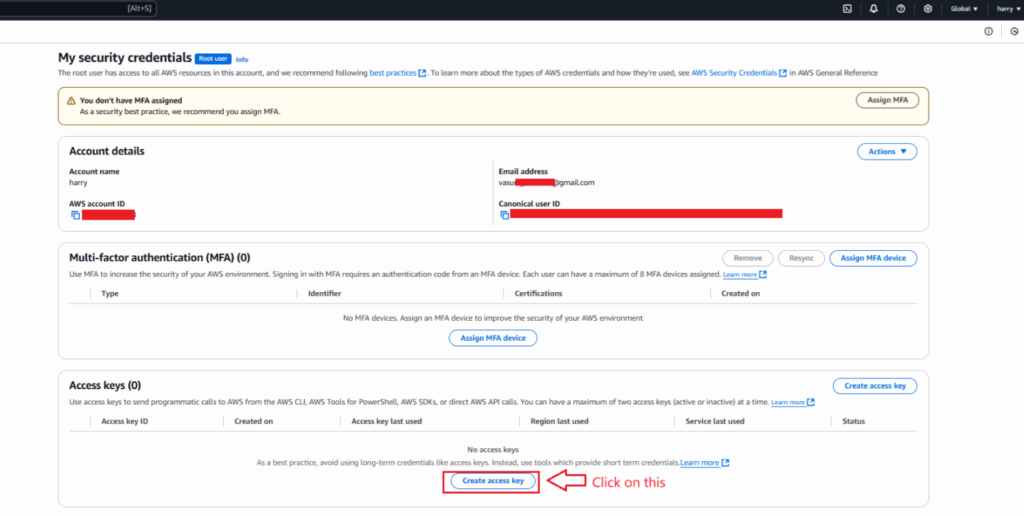Sort by Access key ID column
Screen dimensions: 1024x516
(125, 421)
